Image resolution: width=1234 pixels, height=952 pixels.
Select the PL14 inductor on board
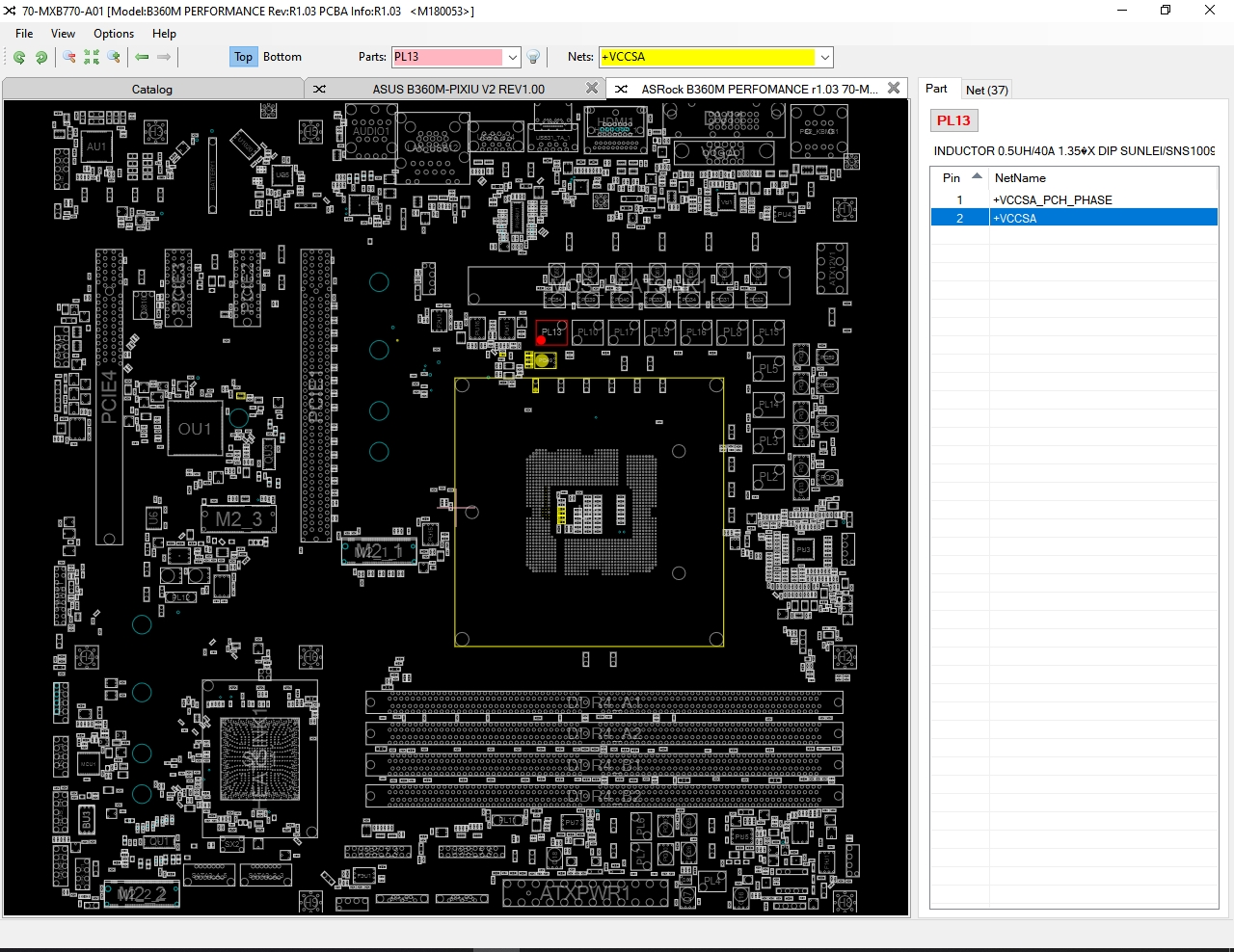click(x=768, y=405)
